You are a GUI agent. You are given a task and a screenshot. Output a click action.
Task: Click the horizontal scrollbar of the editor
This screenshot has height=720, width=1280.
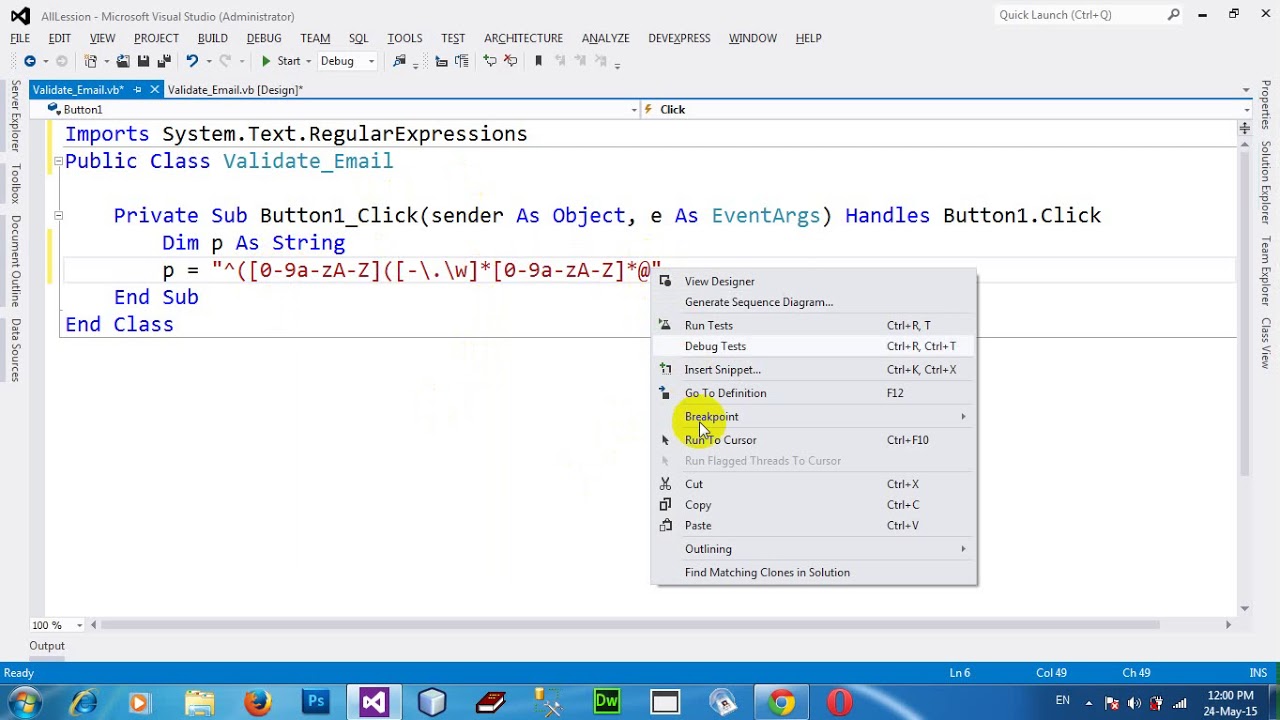[630, 625]
